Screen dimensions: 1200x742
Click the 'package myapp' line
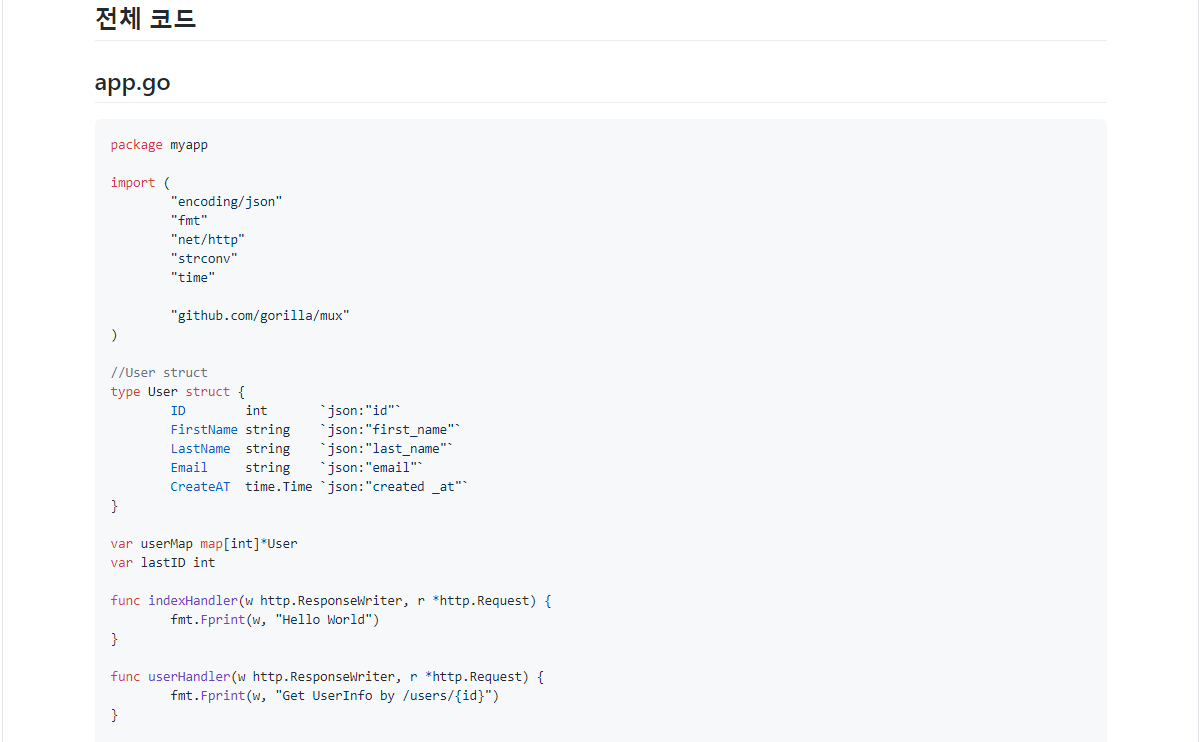[x=159, y=145]
